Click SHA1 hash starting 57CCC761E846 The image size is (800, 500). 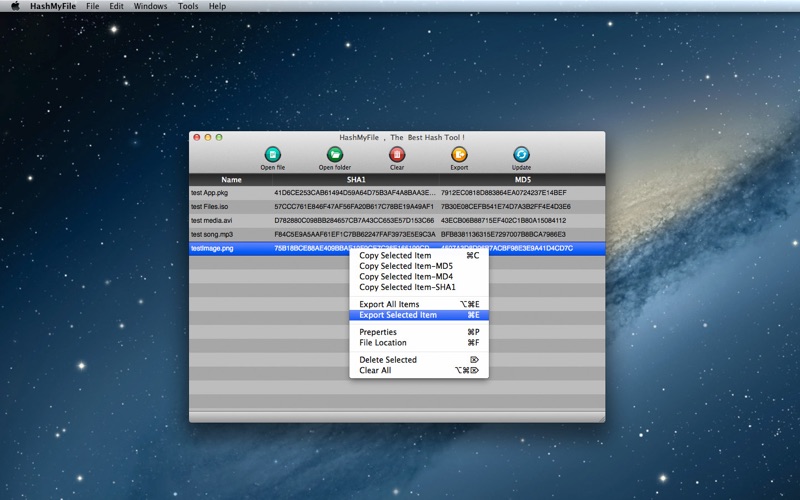(x=354, y=207)
